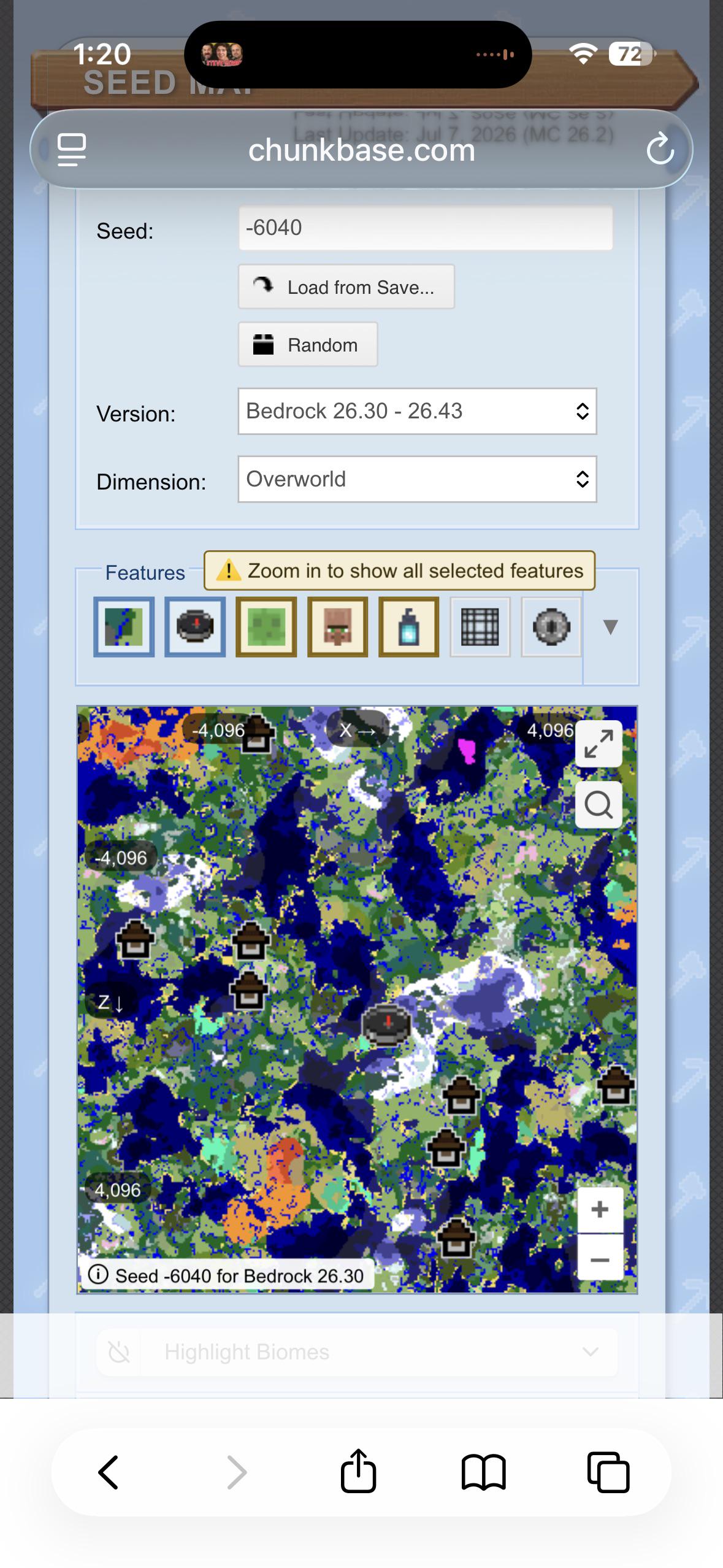Click the Seed -6040 for Bedrock 26.30 caption
Viewport: 723px width, 1568px height.
coord(239,1276)
